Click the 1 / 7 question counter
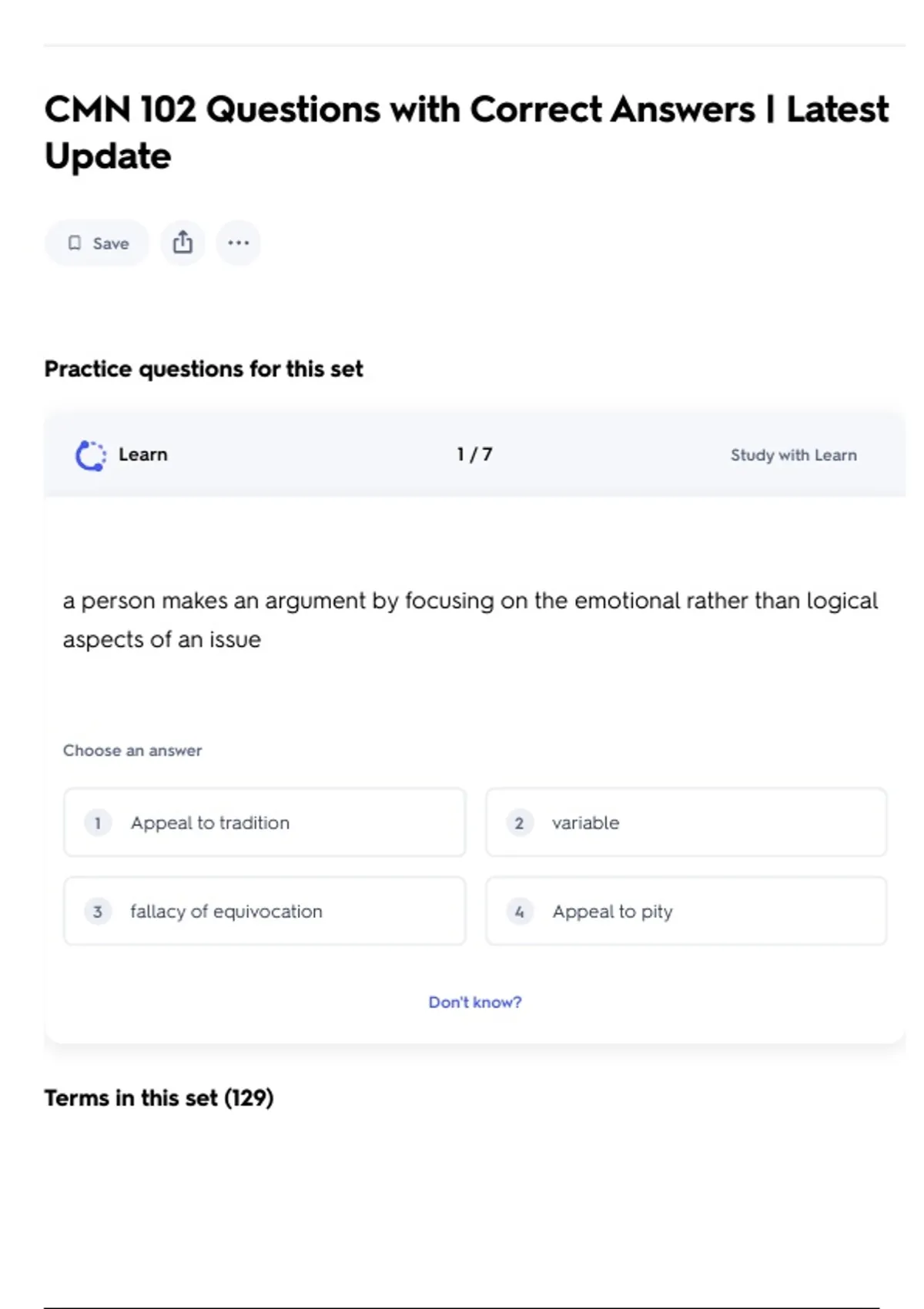The image size is (924, 1309). pos(474,454)
